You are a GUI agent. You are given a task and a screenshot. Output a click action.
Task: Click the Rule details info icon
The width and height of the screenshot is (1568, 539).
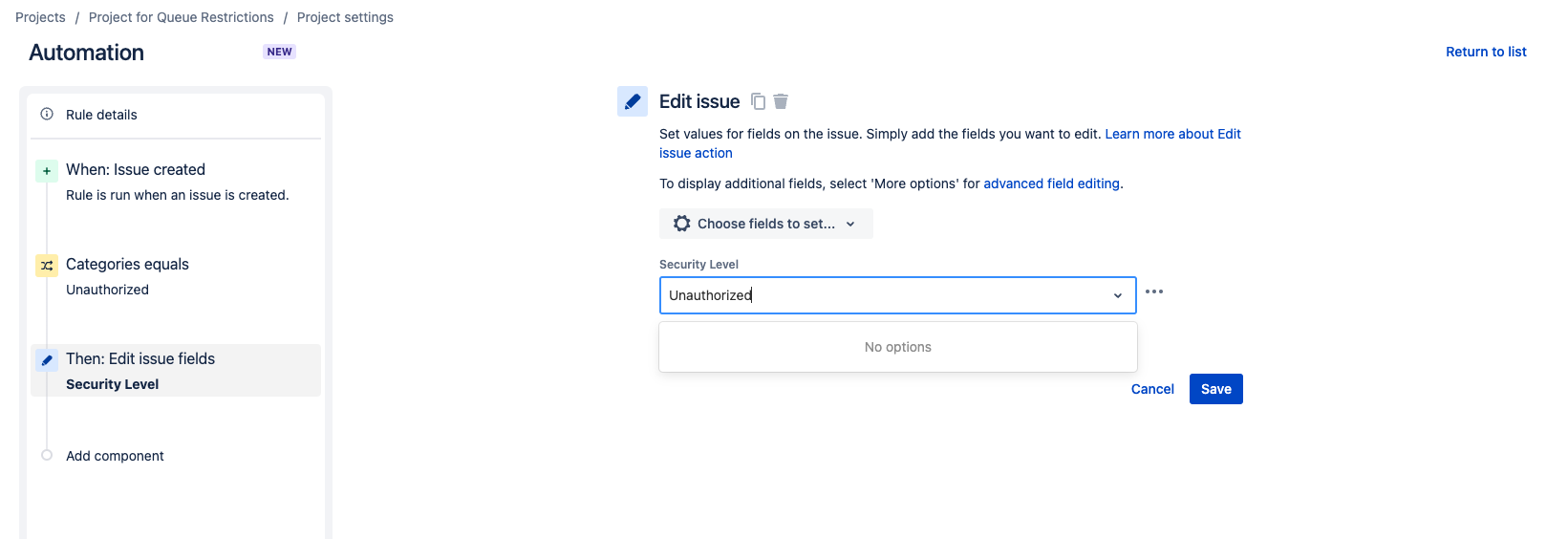point(47,114)
